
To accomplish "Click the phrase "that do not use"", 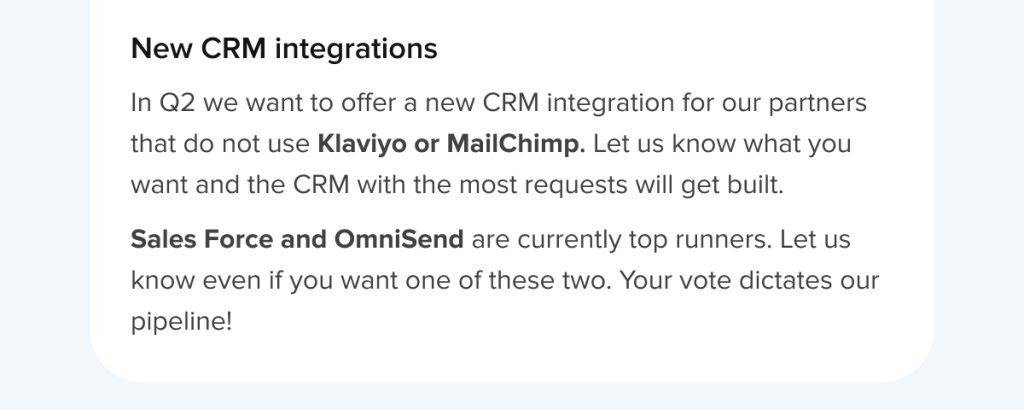I will (x=220, y=144).
